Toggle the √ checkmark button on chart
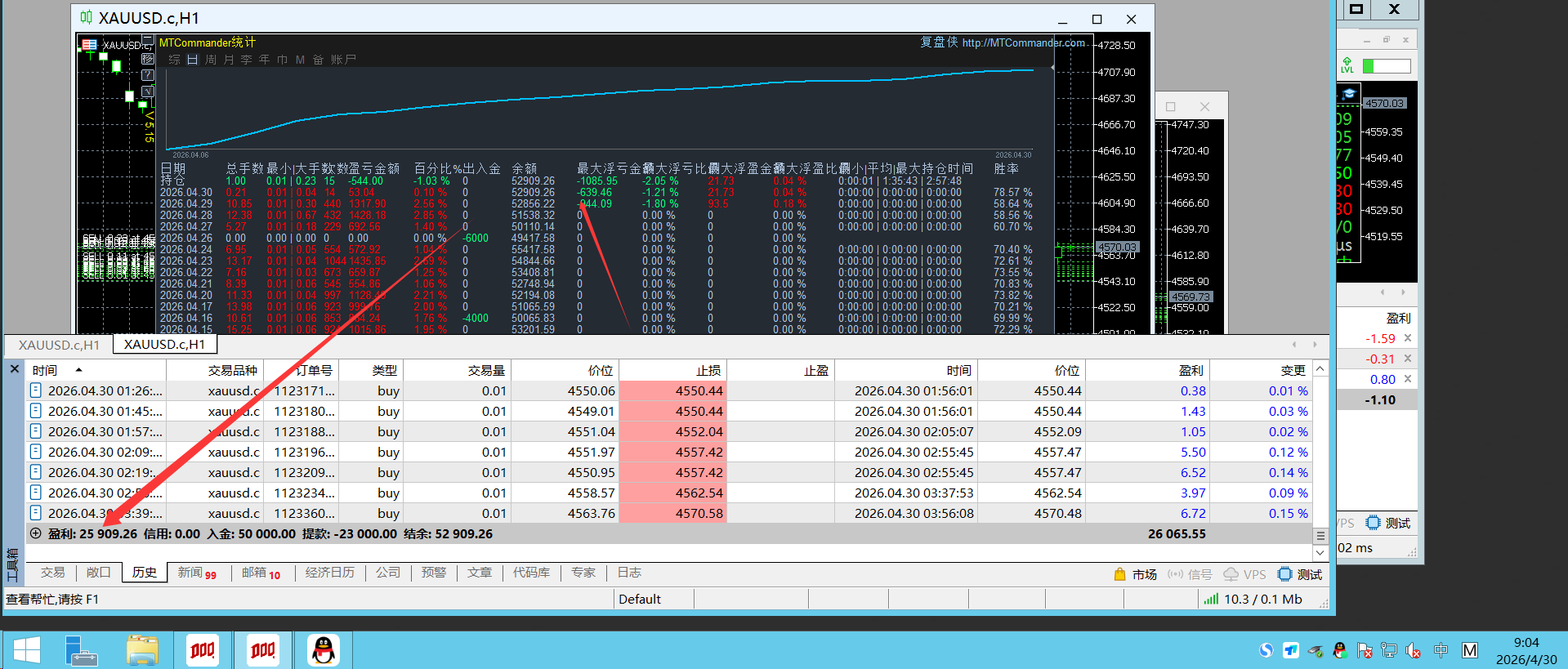The height and width of the screenshot is (669, 1568). (x=148, y=91)
